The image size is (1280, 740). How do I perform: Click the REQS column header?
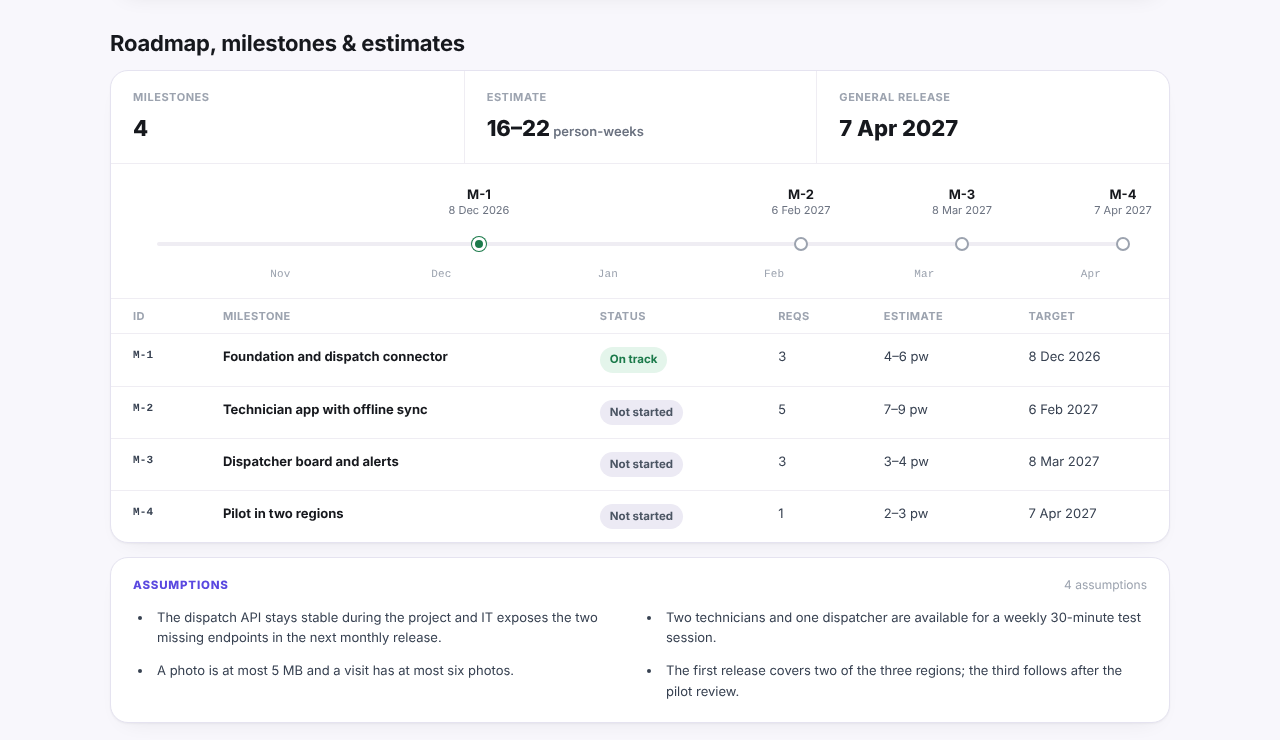(794, 316)
